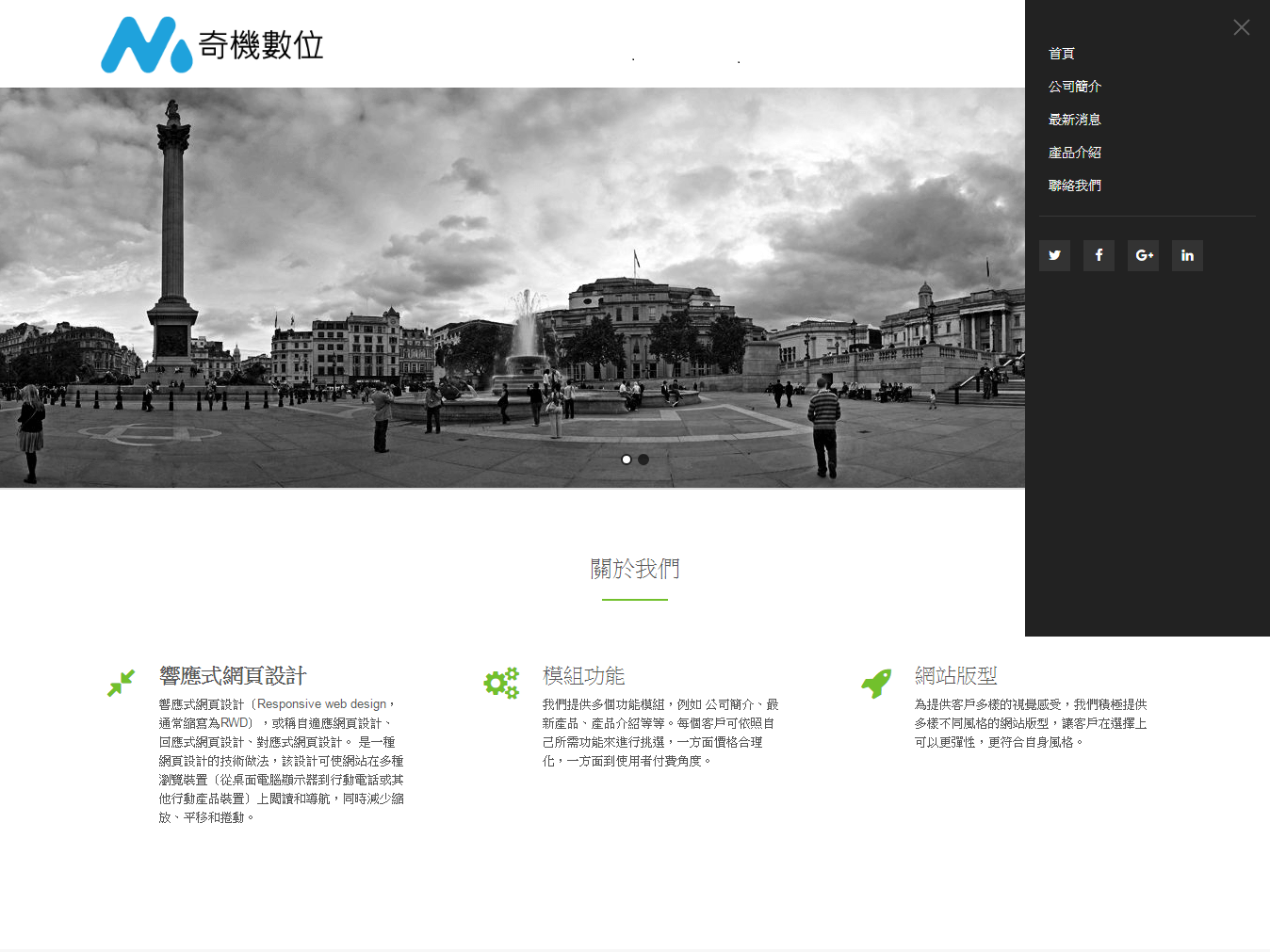Click the 響應式網頁設計 heading

[233, 676]
